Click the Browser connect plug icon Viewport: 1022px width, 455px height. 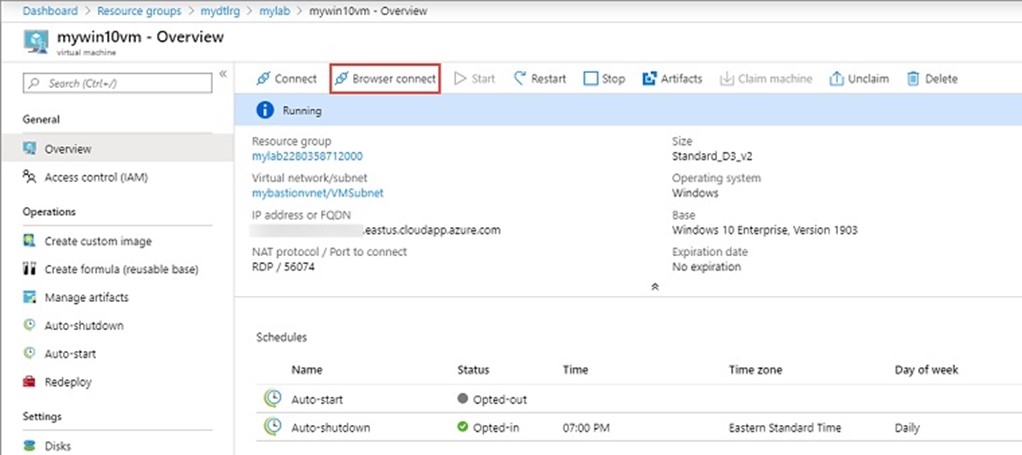(x=342, y=79)
